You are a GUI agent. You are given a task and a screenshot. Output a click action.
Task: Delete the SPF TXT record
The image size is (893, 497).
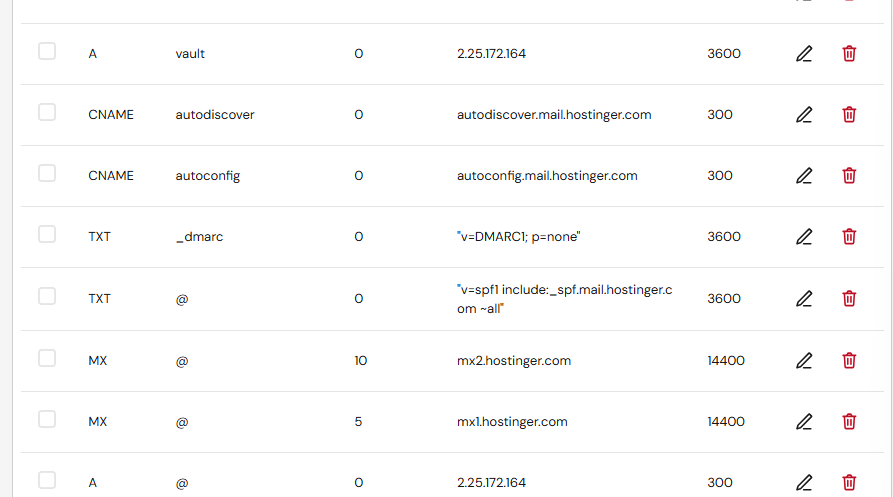(x=849, y=298)
